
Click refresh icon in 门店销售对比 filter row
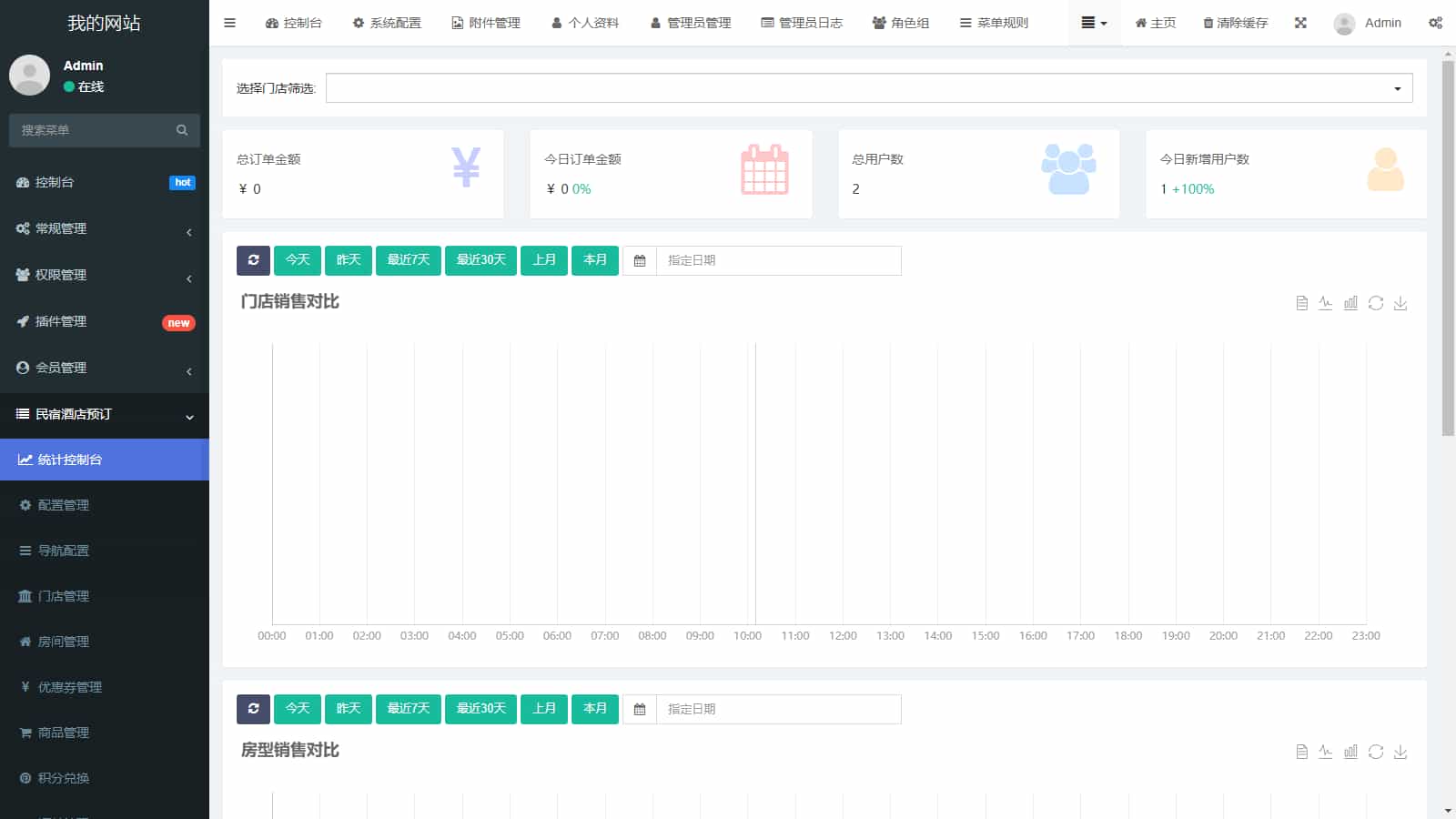(x=253, y=260)
